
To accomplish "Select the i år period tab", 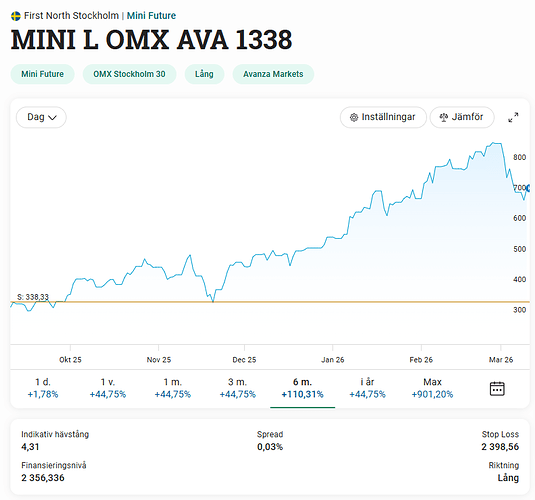I will [367, 388].
